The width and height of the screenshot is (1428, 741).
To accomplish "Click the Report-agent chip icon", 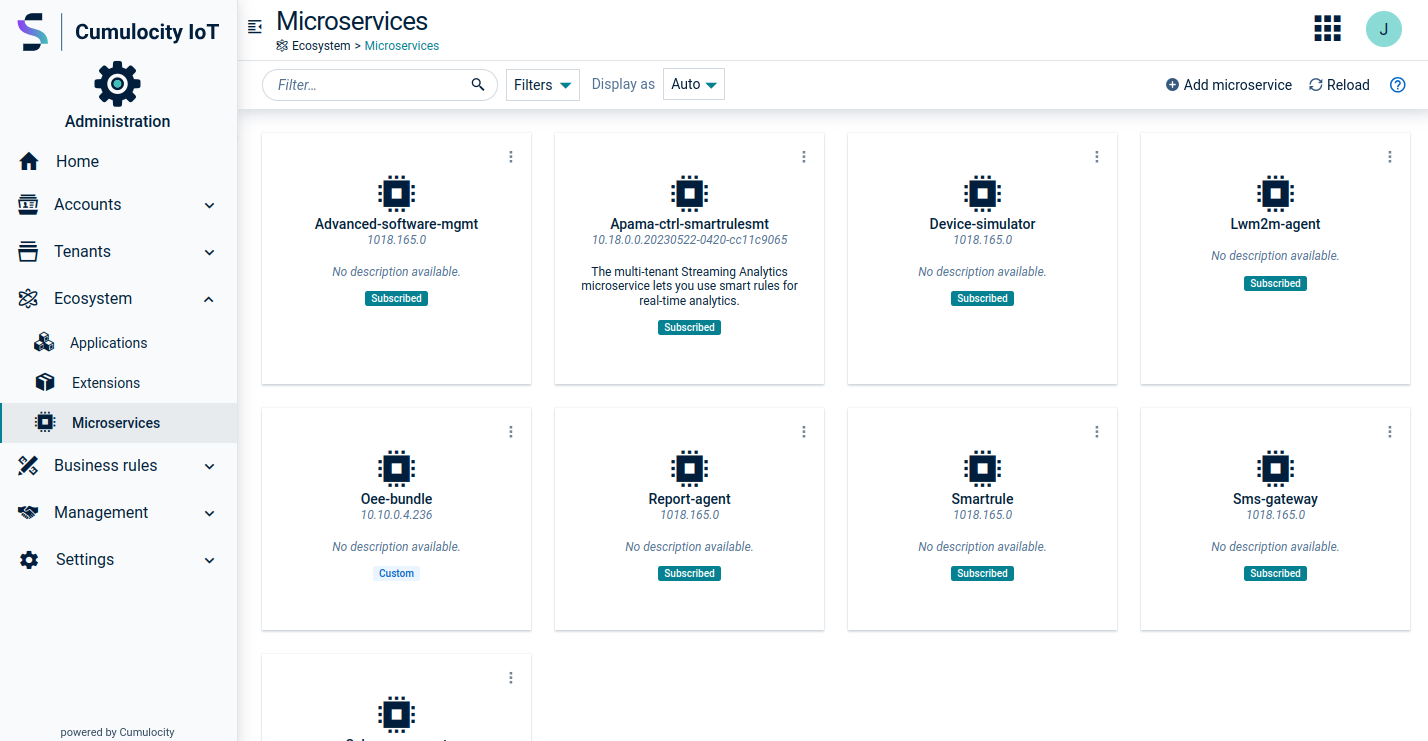I will [690, 467].
